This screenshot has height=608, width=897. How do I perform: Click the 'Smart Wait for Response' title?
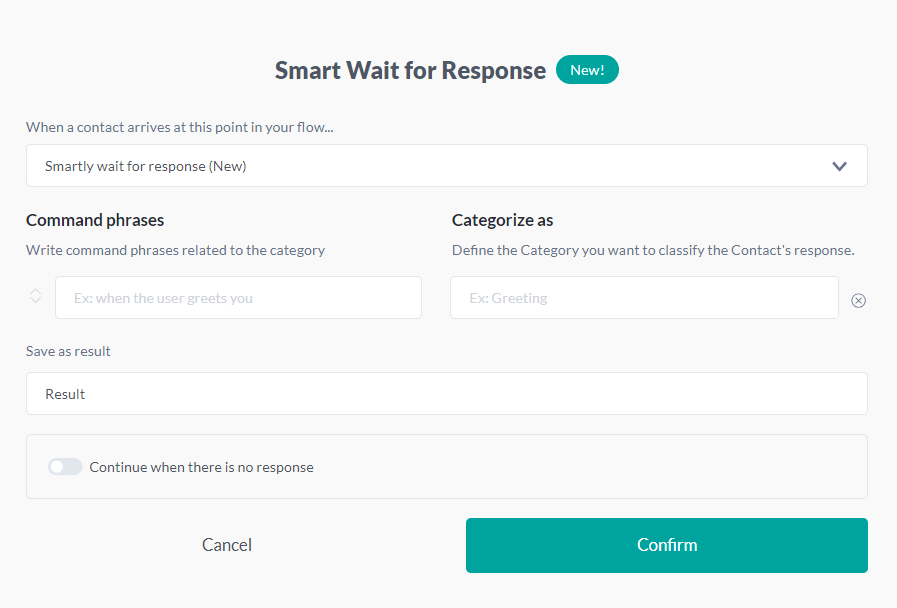(409, 70)
